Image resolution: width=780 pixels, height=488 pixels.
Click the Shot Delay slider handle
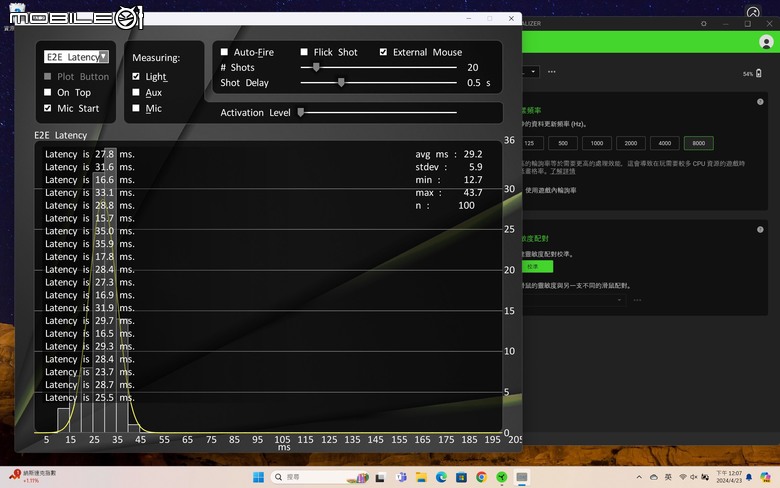pos(341,82)
